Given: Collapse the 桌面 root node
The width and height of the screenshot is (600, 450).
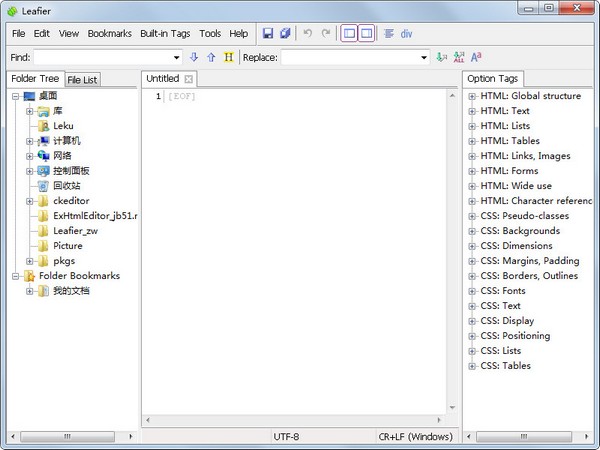Looking at the screenshot, I should (x=15, y=96).
